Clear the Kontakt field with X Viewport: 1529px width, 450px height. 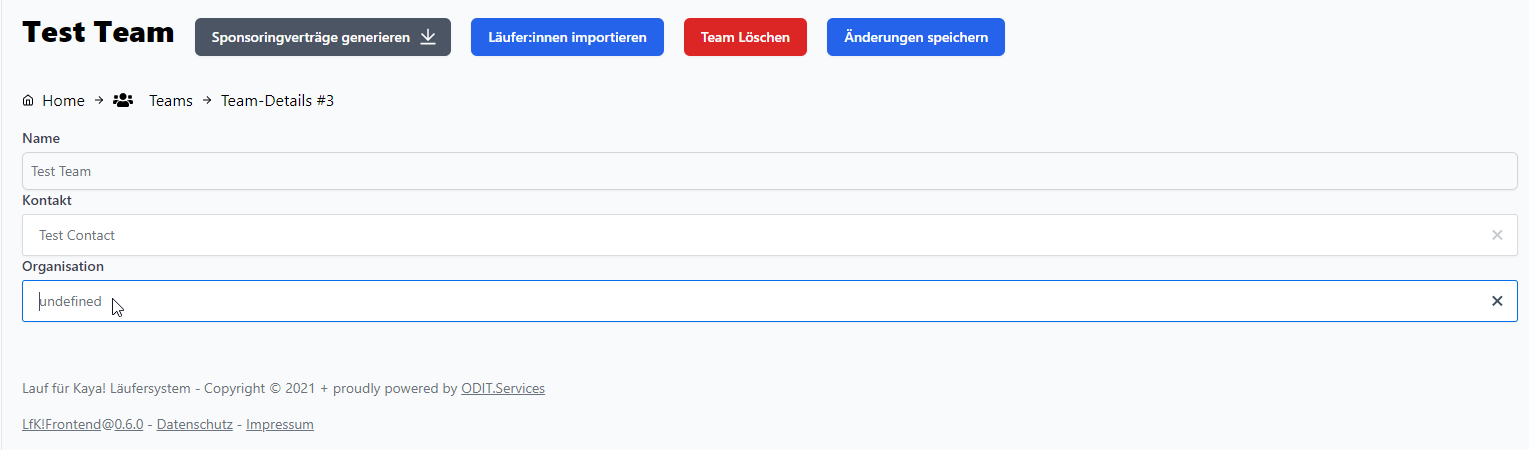1497,235
